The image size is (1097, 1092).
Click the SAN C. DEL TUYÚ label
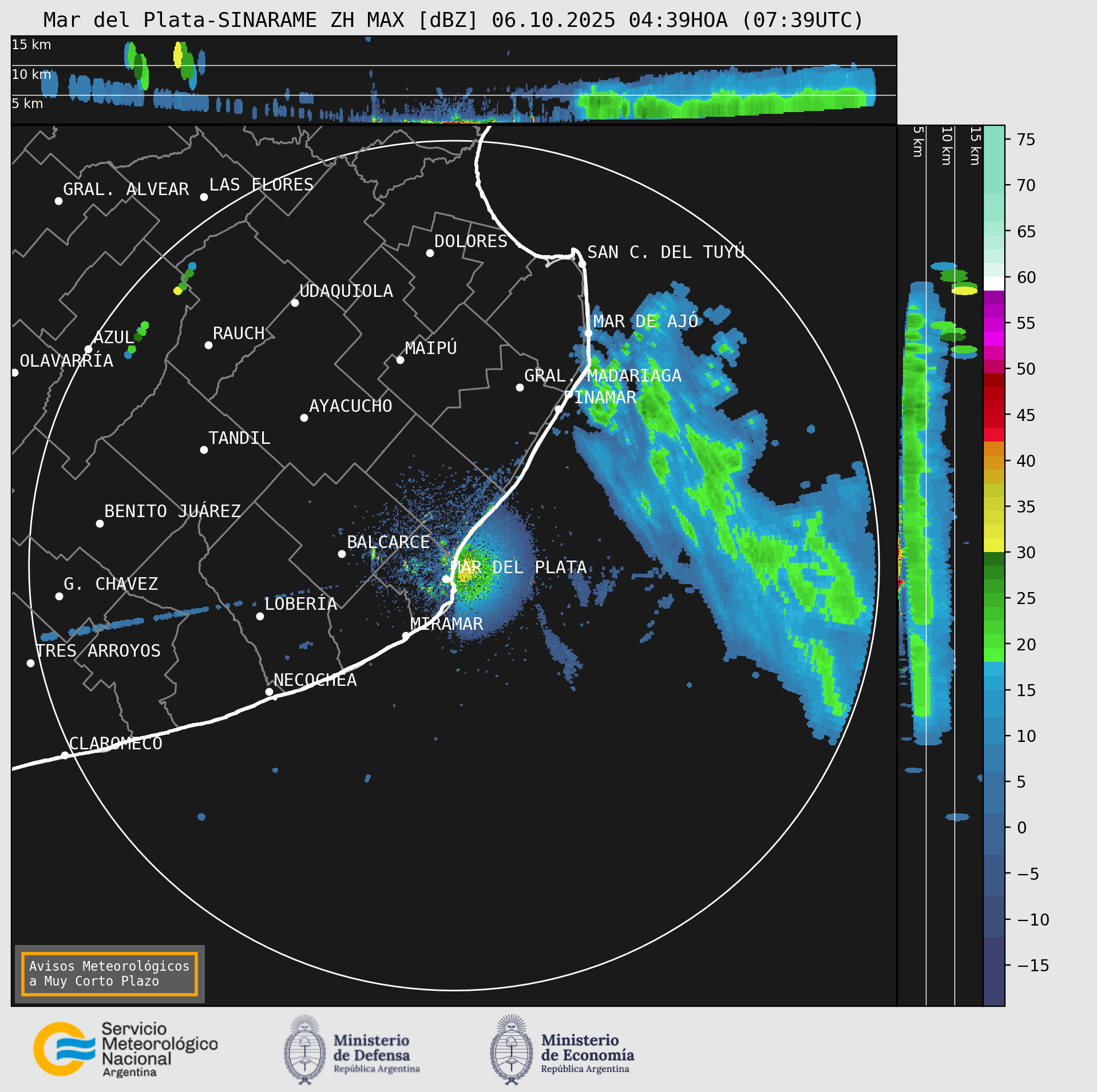pos(666,252)
